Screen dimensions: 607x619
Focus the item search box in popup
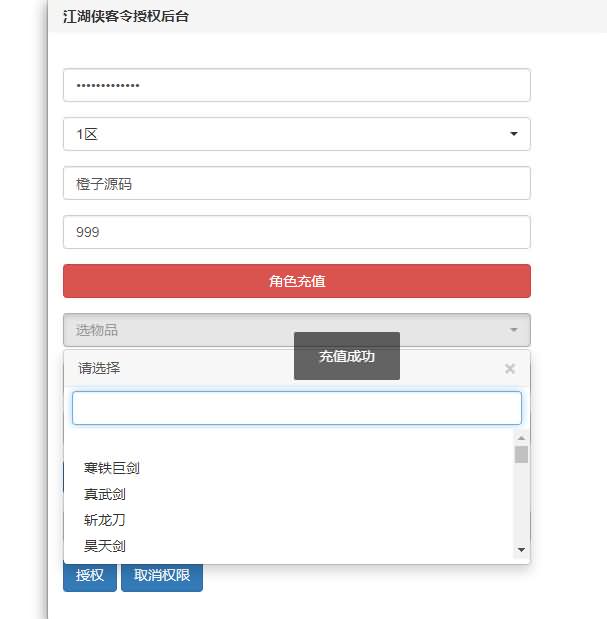pos(296,408)
